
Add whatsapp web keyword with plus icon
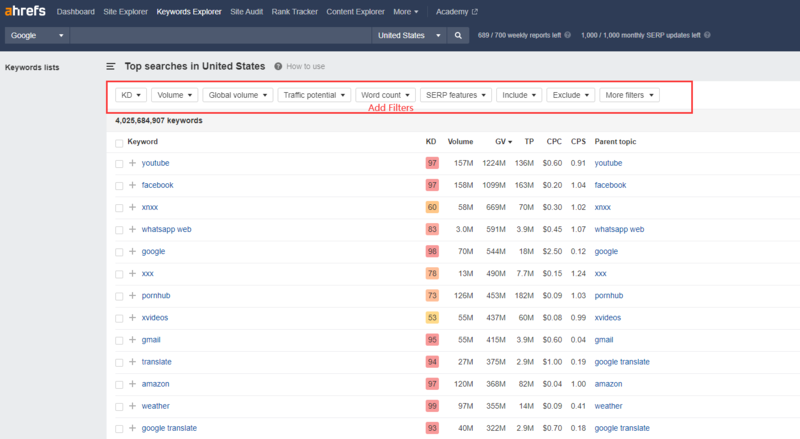pyautogui.click(x=133, y=229)
